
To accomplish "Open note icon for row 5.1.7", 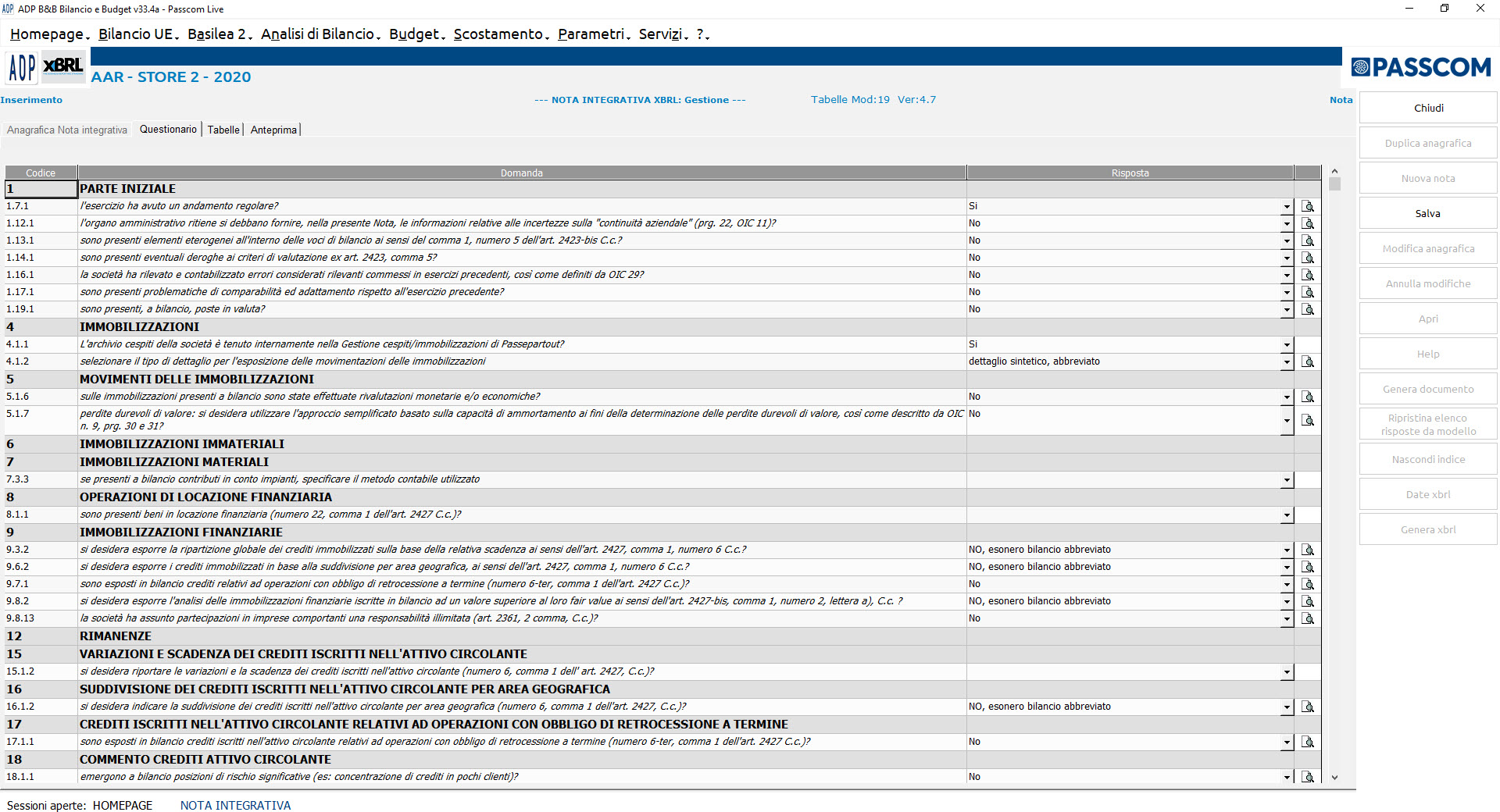I will pos(1308,420).
